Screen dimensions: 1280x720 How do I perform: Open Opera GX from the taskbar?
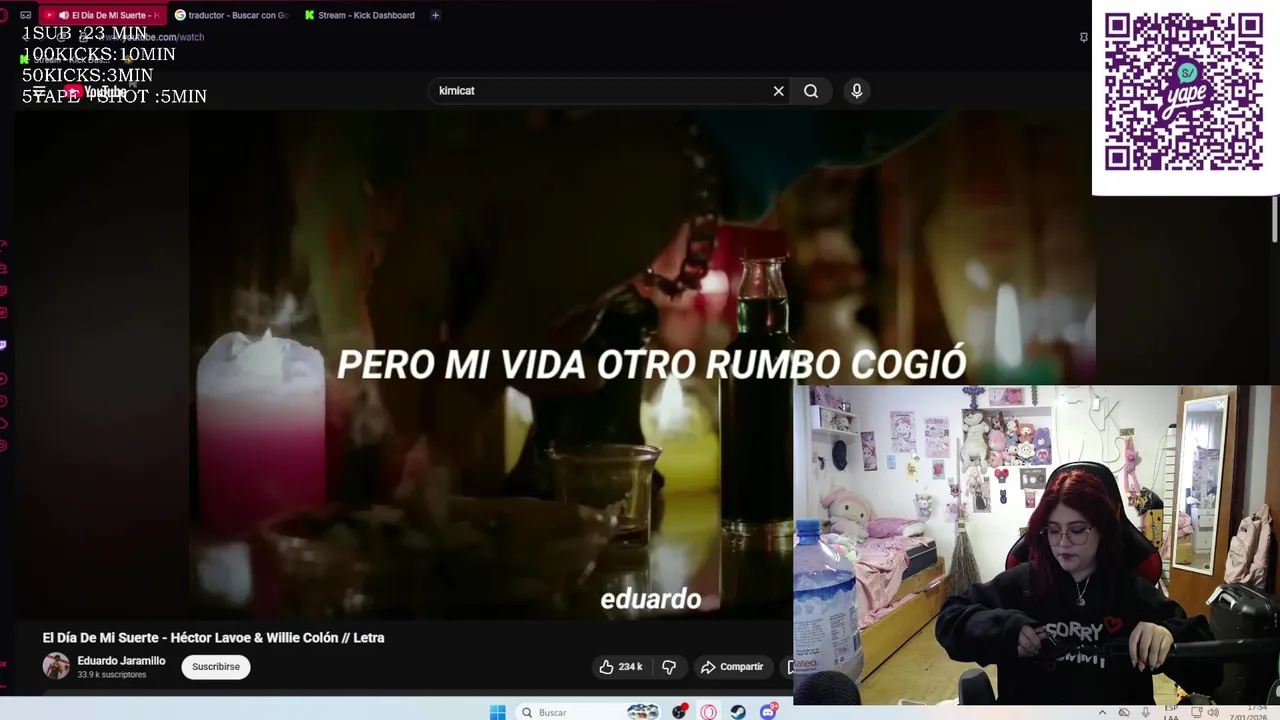708,712
